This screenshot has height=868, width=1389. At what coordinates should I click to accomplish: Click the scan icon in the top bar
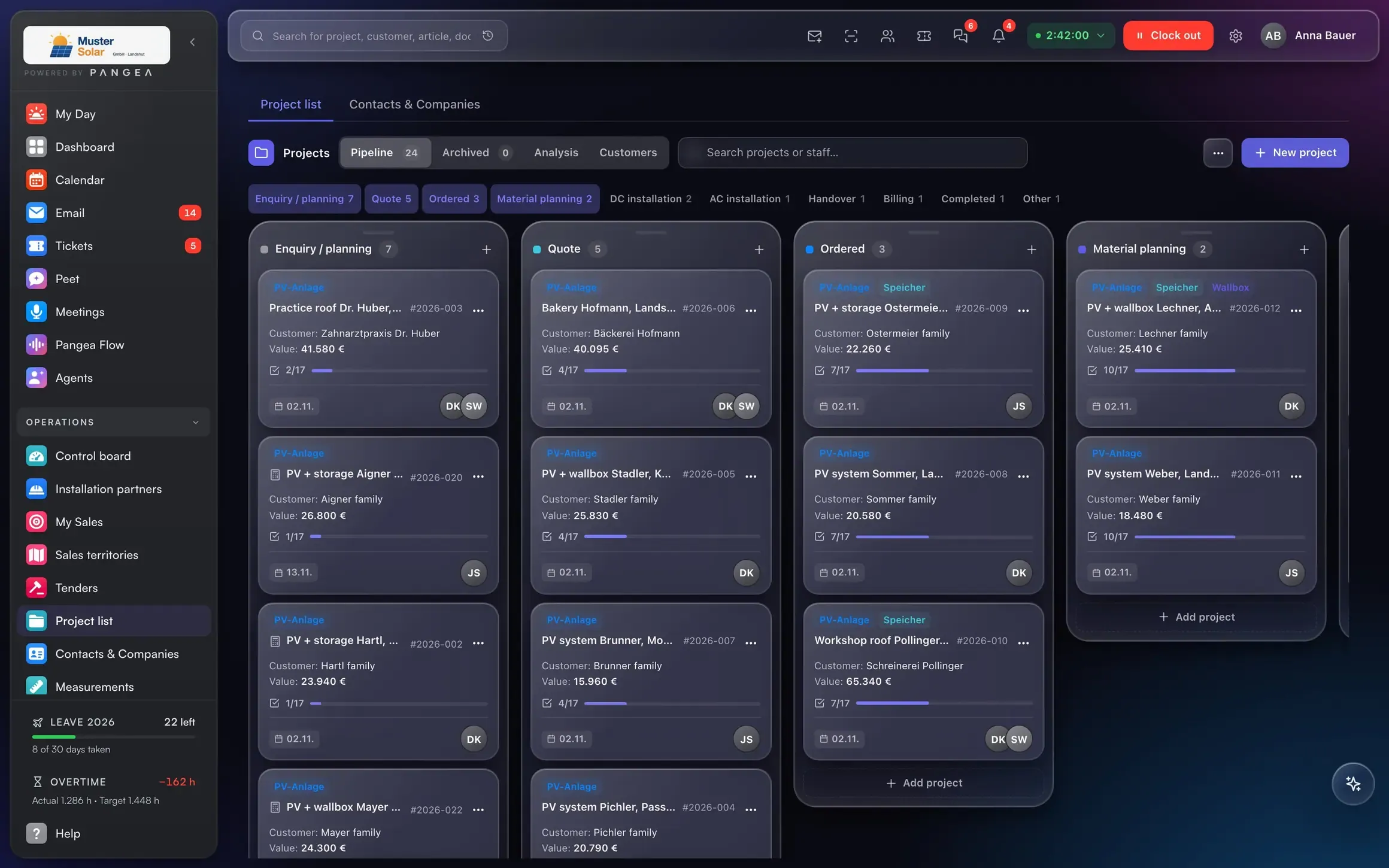[x=851, y=36]
